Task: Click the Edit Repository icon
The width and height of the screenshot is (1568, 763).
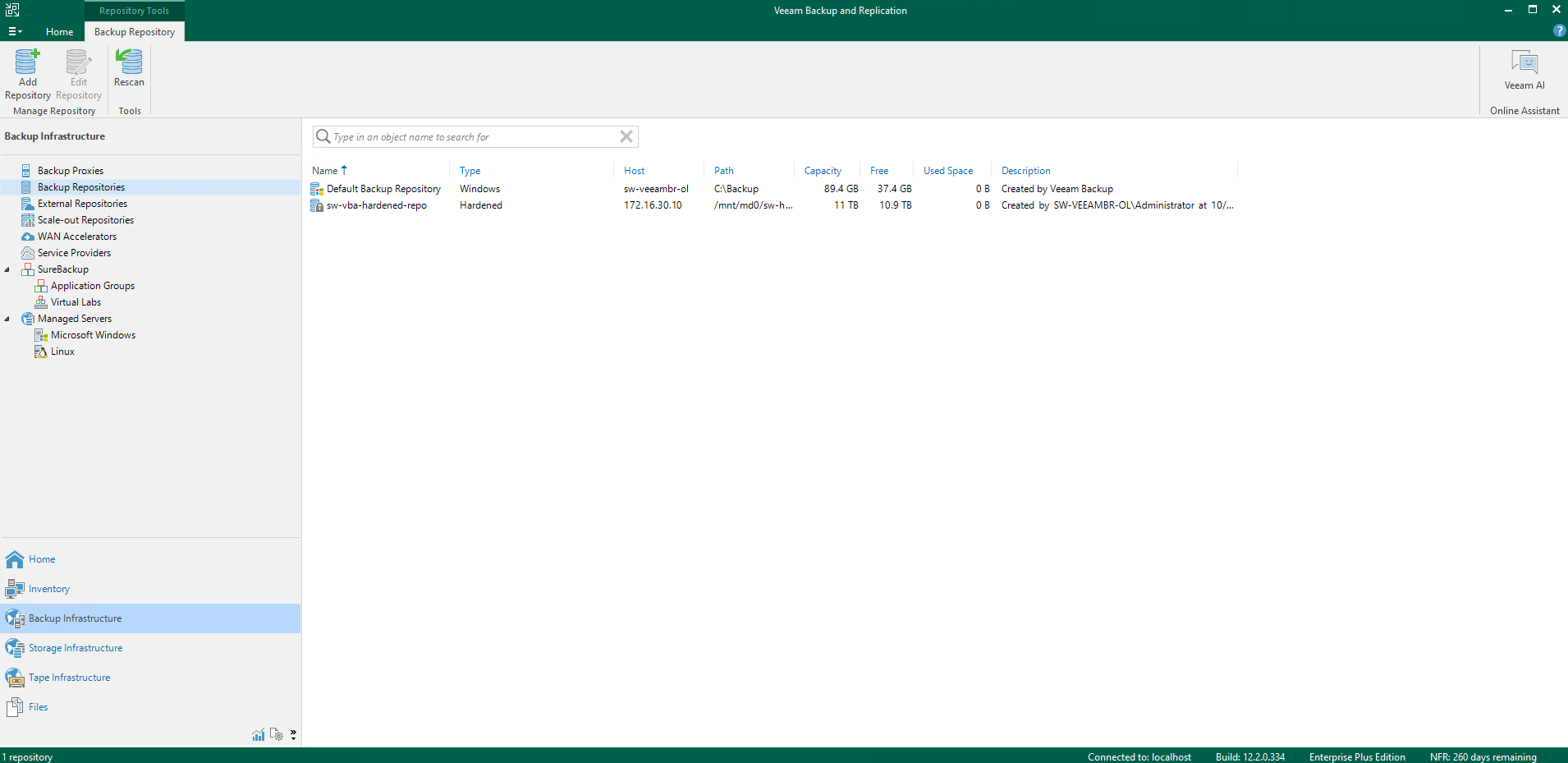Action: click(x=78, y=62)
